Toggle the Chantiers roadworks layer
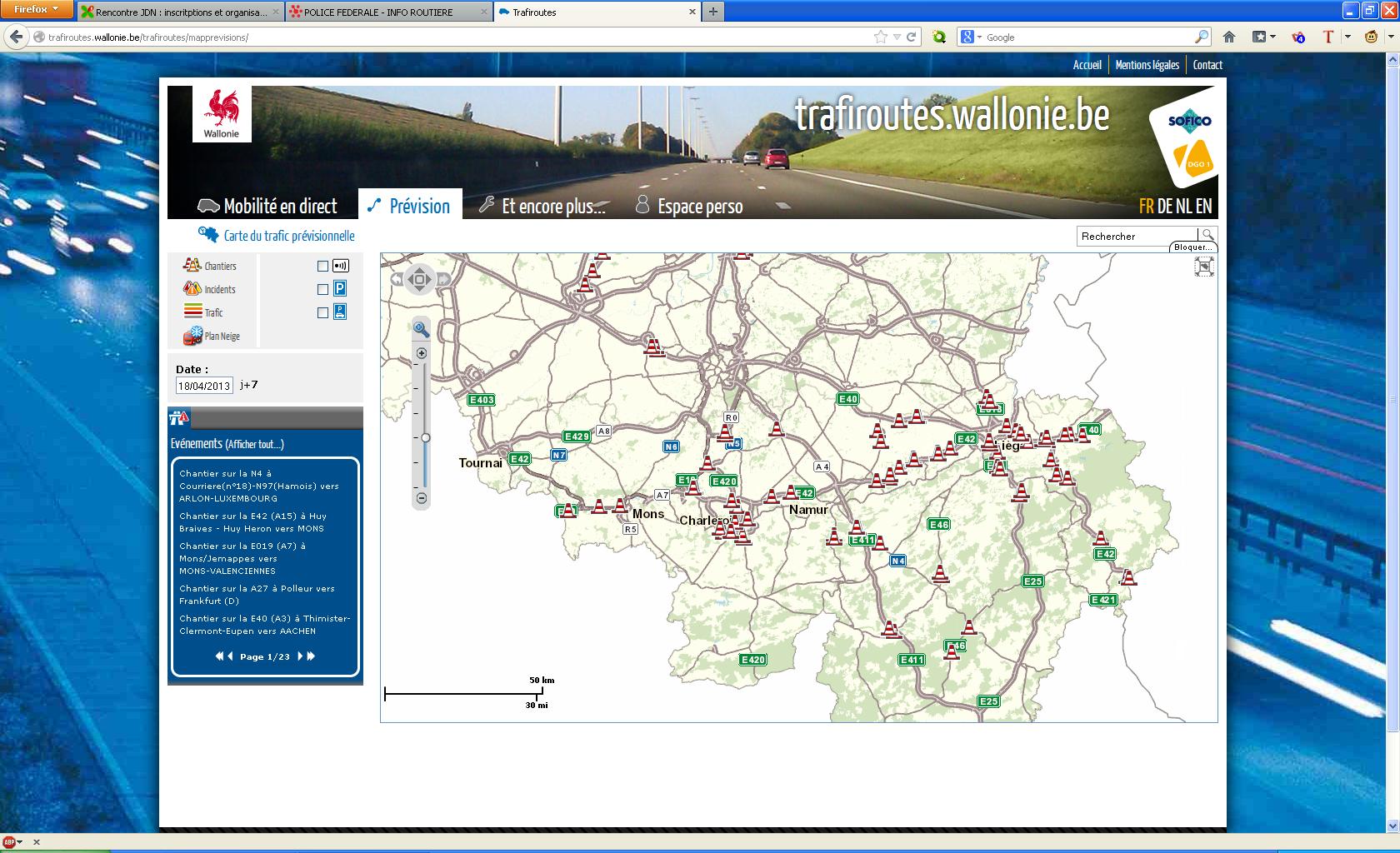This screenshot has width=1400, height=853. 209,266
